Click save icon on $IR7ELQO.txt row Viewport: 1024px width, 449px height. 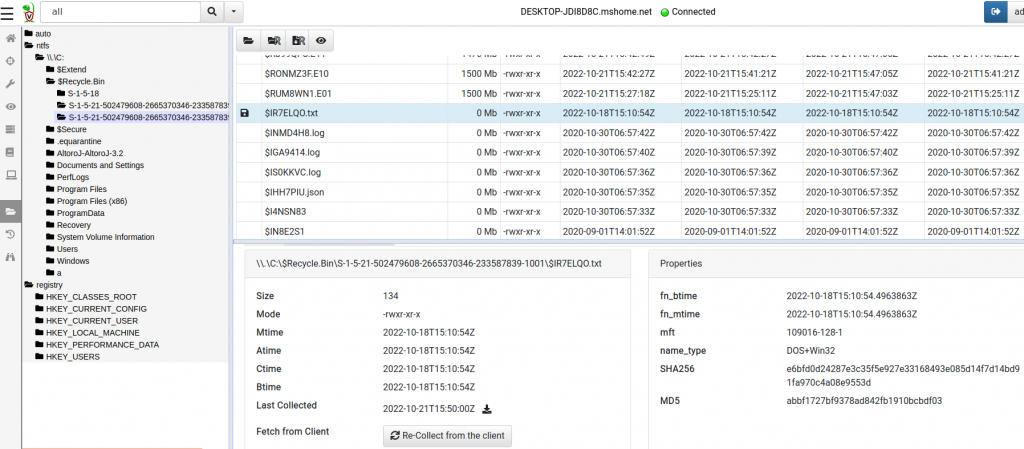(245, 113)
